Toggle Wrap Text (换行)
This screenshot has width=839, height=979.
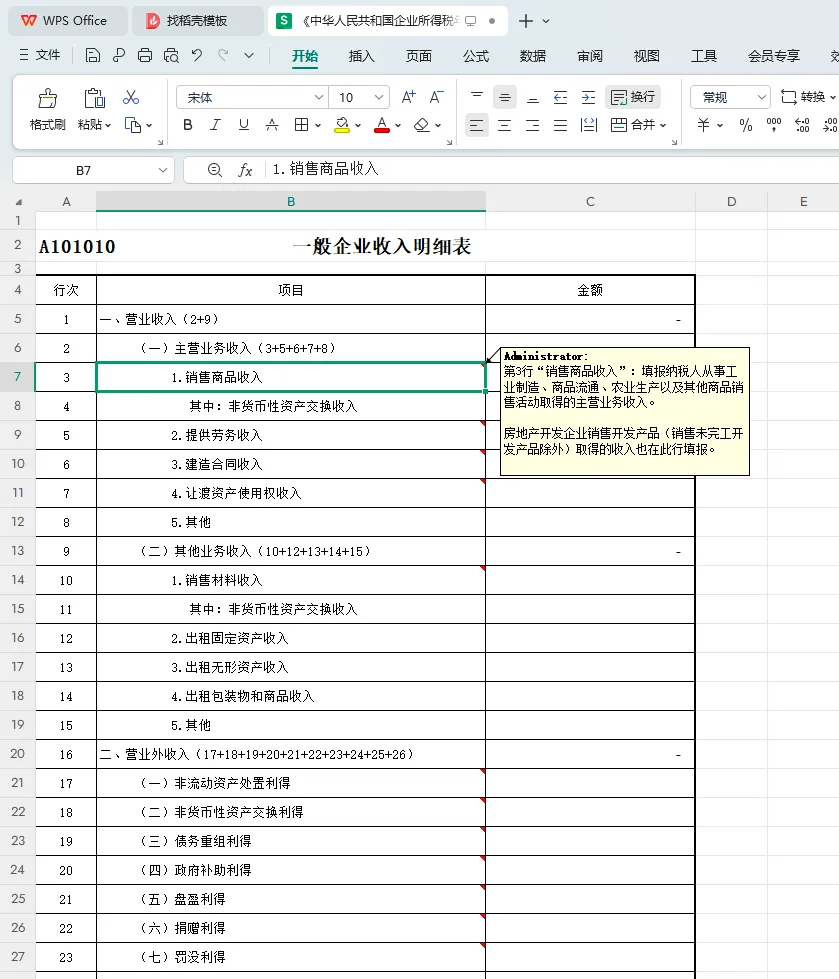tap(633, 97)
